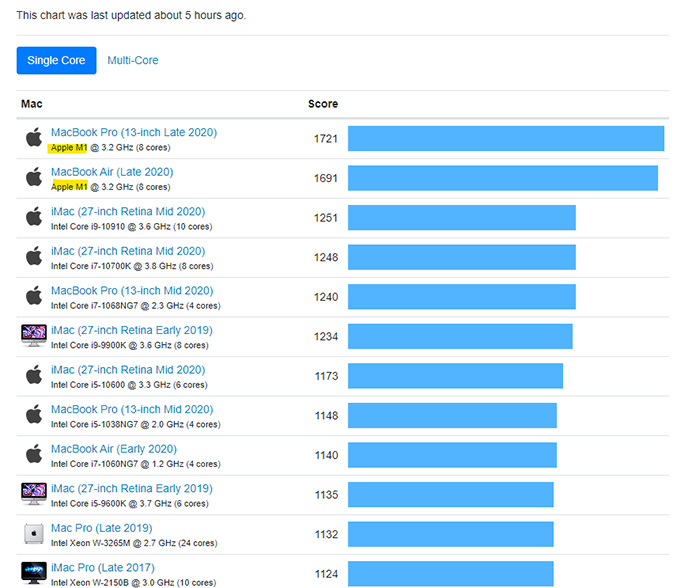Click the Mac column header
Screen dimensions: 700x588
click(x=32, y=104)
